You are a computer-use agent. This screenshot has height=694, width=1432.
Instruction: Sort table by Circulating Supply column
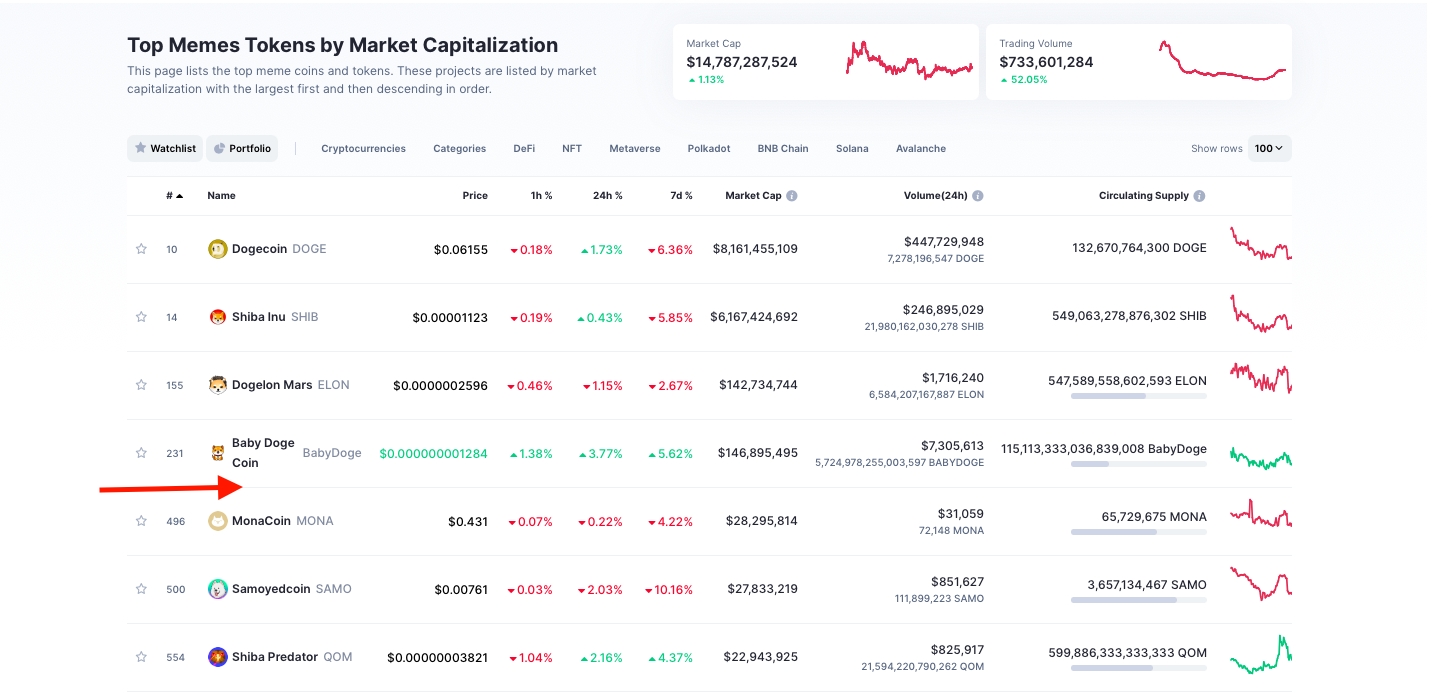click(1144, 196)
